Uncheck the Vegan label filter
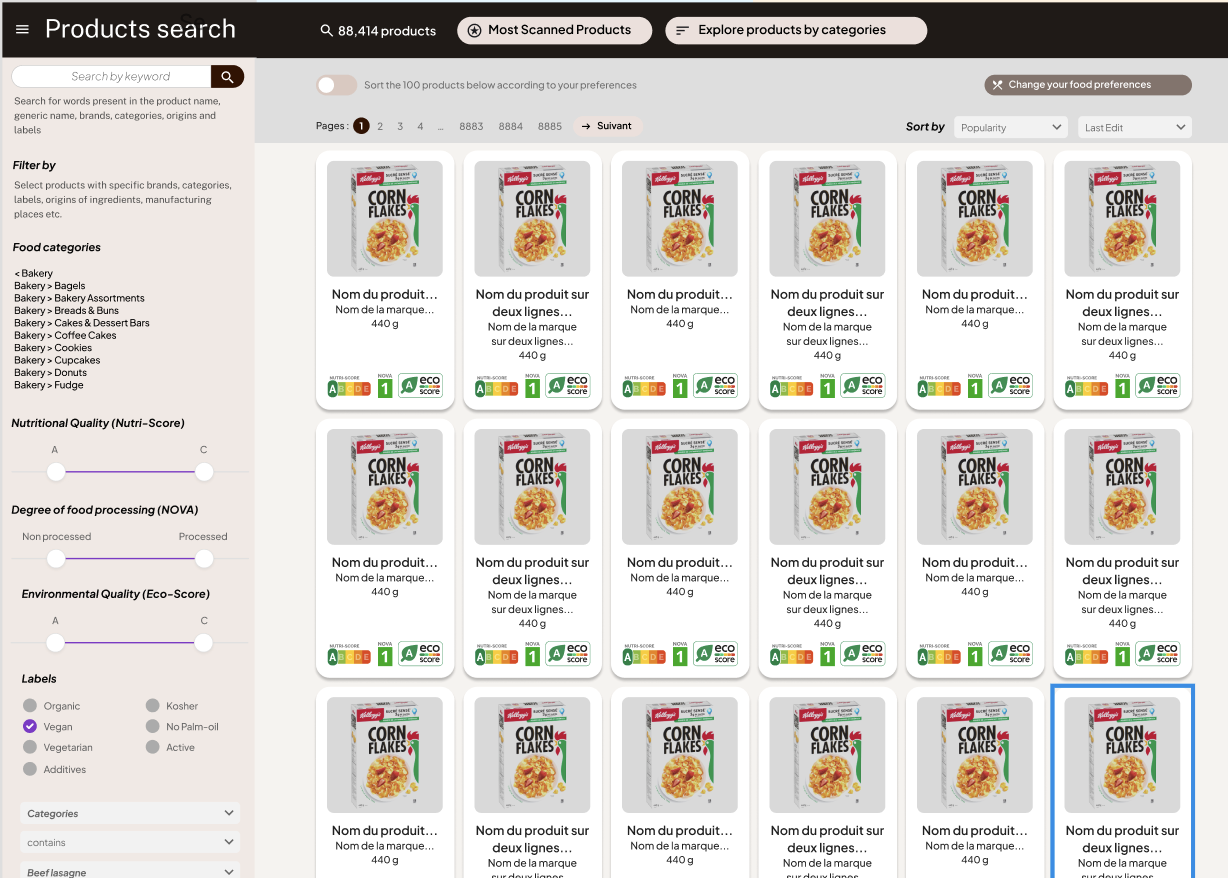Image resolution: width=1228 pixels, height=878 pixels. coord(30,727)
